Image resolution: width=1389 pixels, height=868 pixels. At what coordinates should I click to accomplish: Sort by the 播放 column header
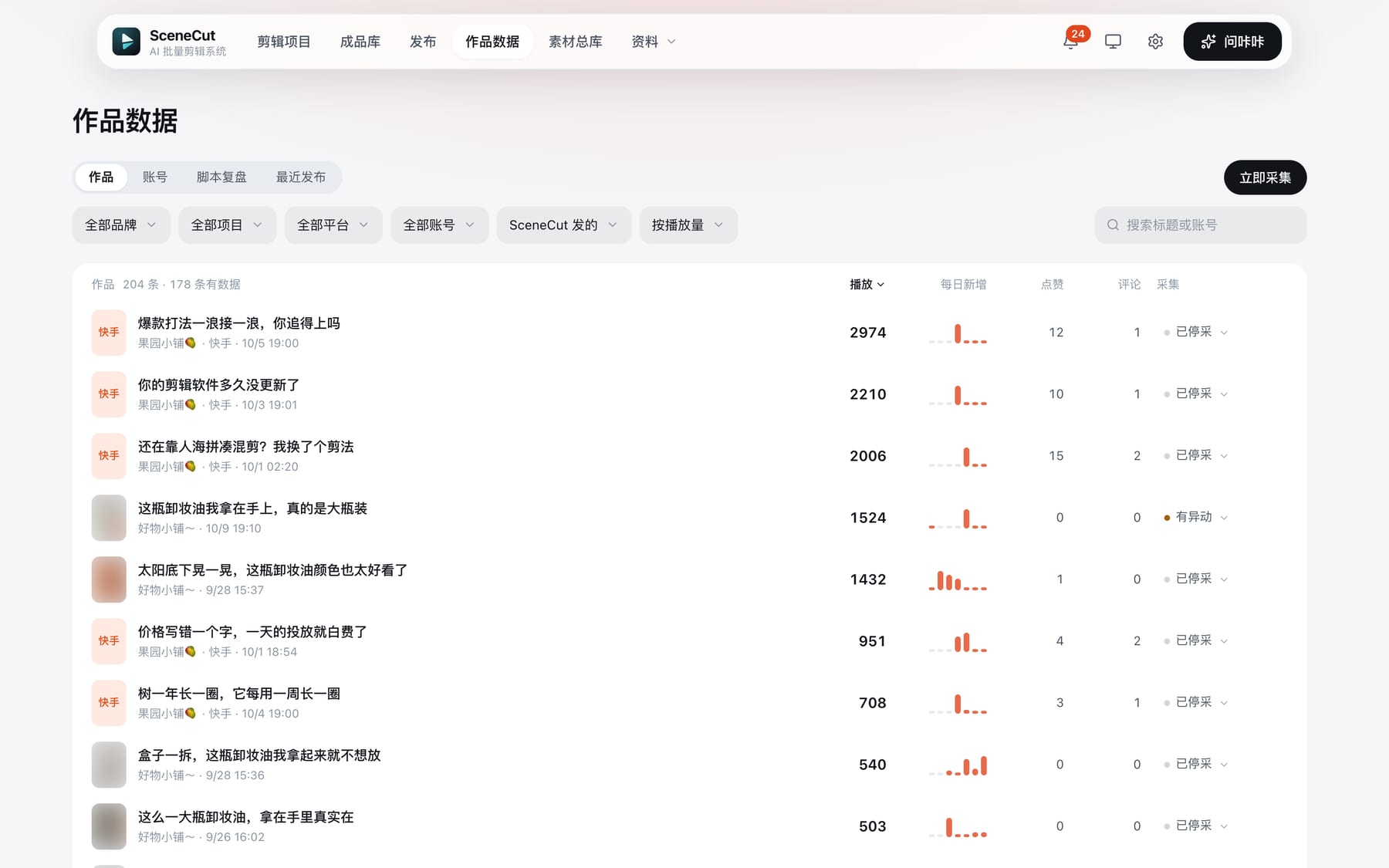point(867,285)
